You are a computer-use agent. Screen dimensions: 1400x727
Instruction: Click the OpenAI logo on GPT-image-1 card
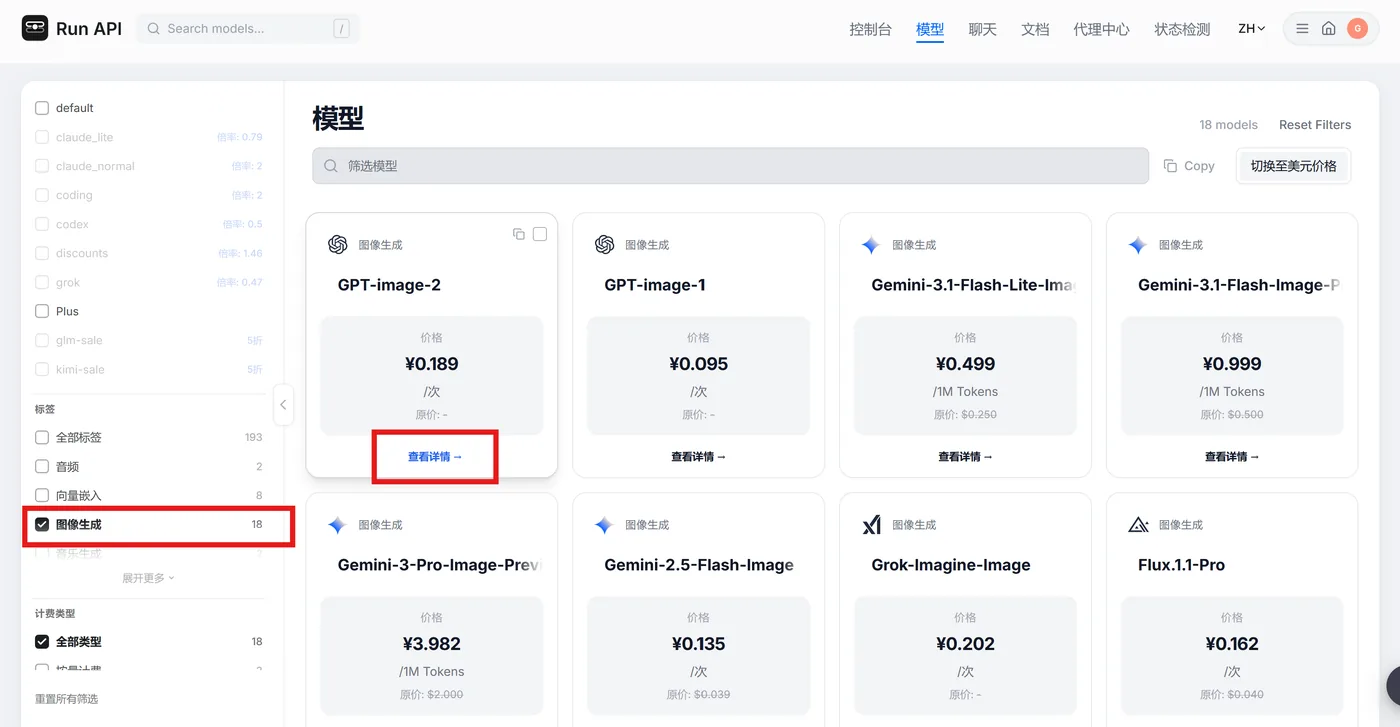604,245
